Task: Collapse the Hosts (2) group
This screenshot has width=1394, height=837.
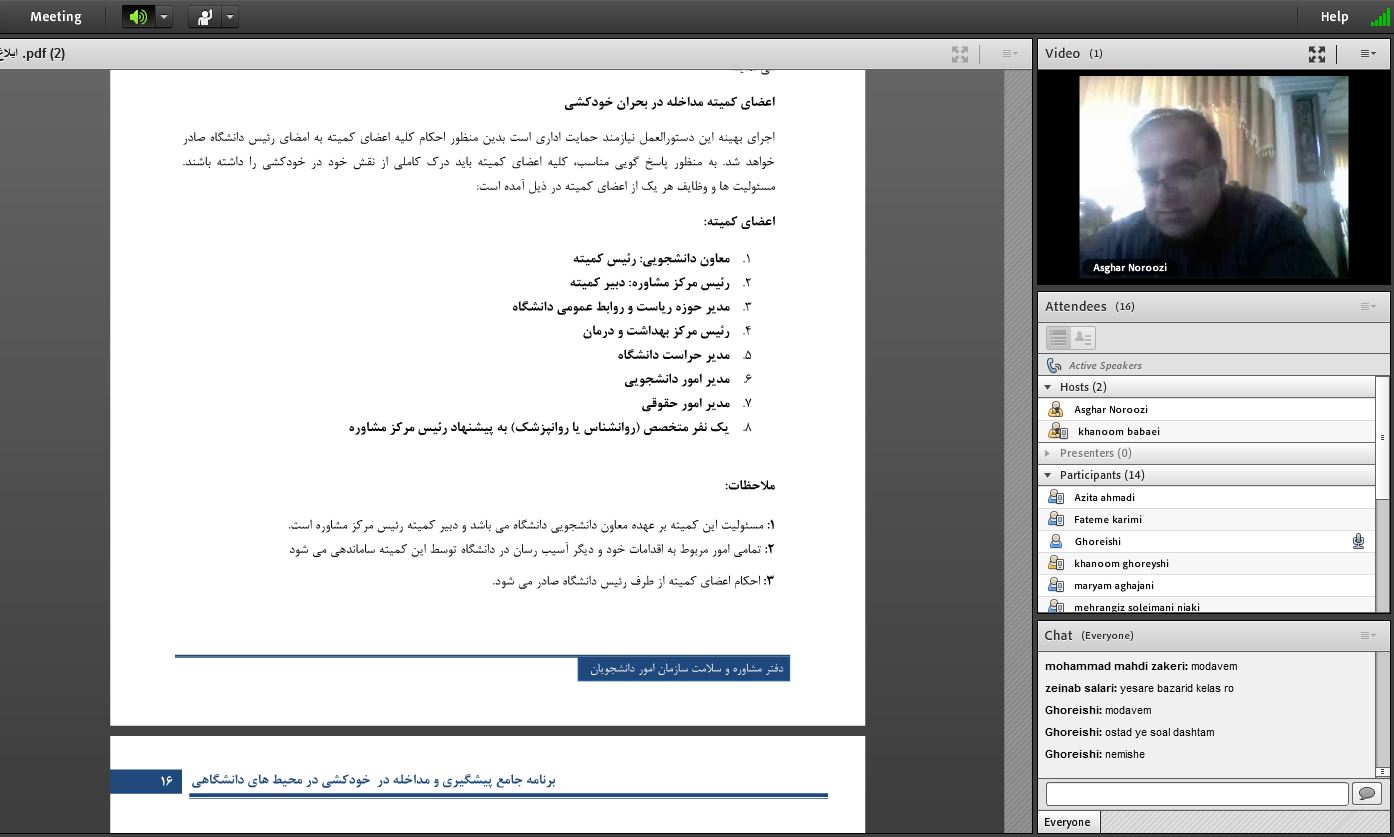Action: pyautogui.click(x=1048, y=387)
